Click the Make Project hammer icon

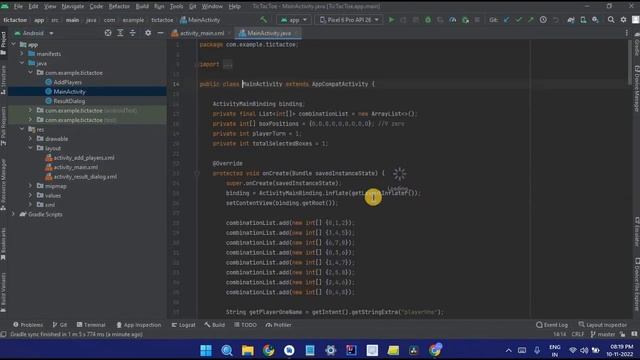(x=263, y=20)
